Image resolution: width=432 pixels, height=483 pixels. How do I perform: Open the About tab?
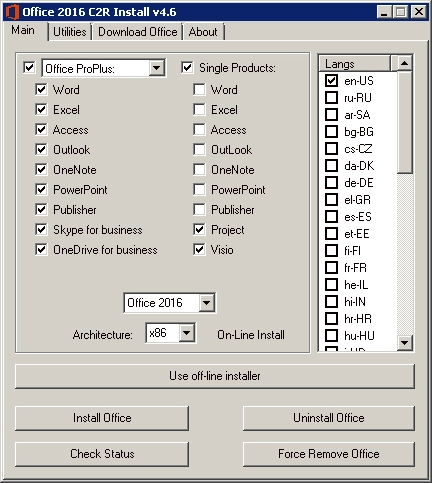coord(203,32)
